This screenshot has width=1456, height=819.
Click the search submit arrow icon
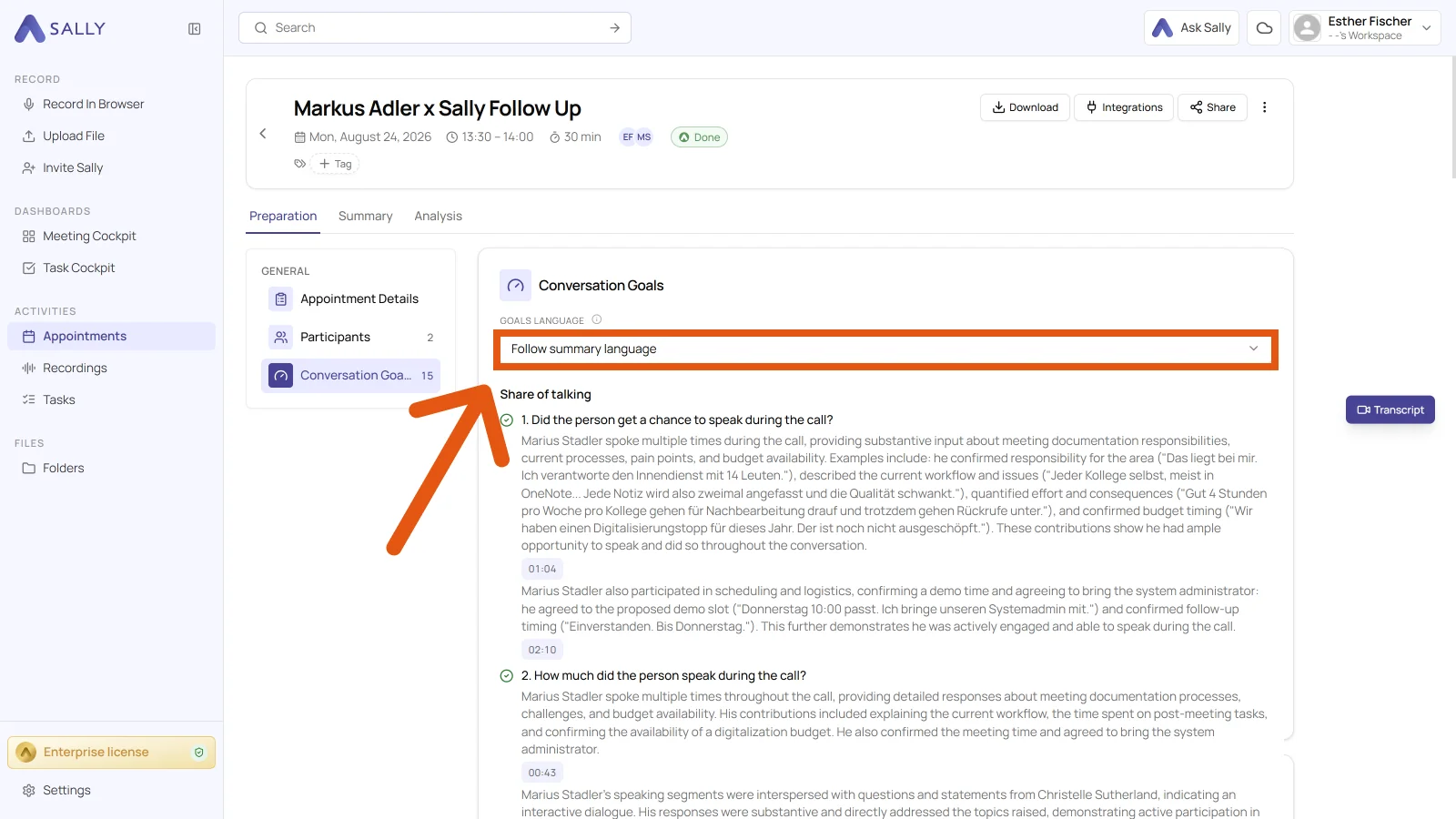point(615,28)
